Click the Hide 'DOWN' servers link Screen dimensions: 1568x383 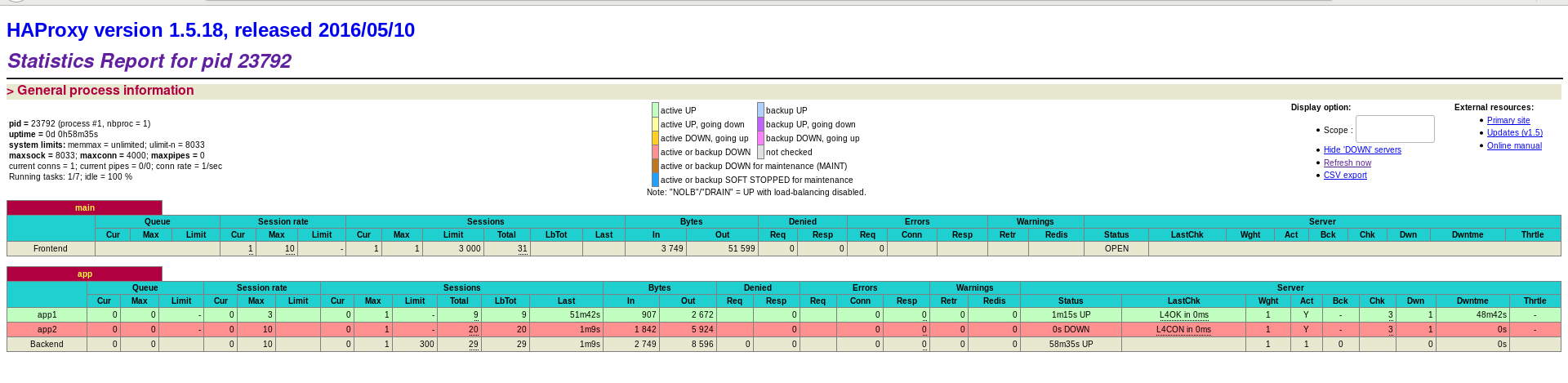pos(1362,149)
